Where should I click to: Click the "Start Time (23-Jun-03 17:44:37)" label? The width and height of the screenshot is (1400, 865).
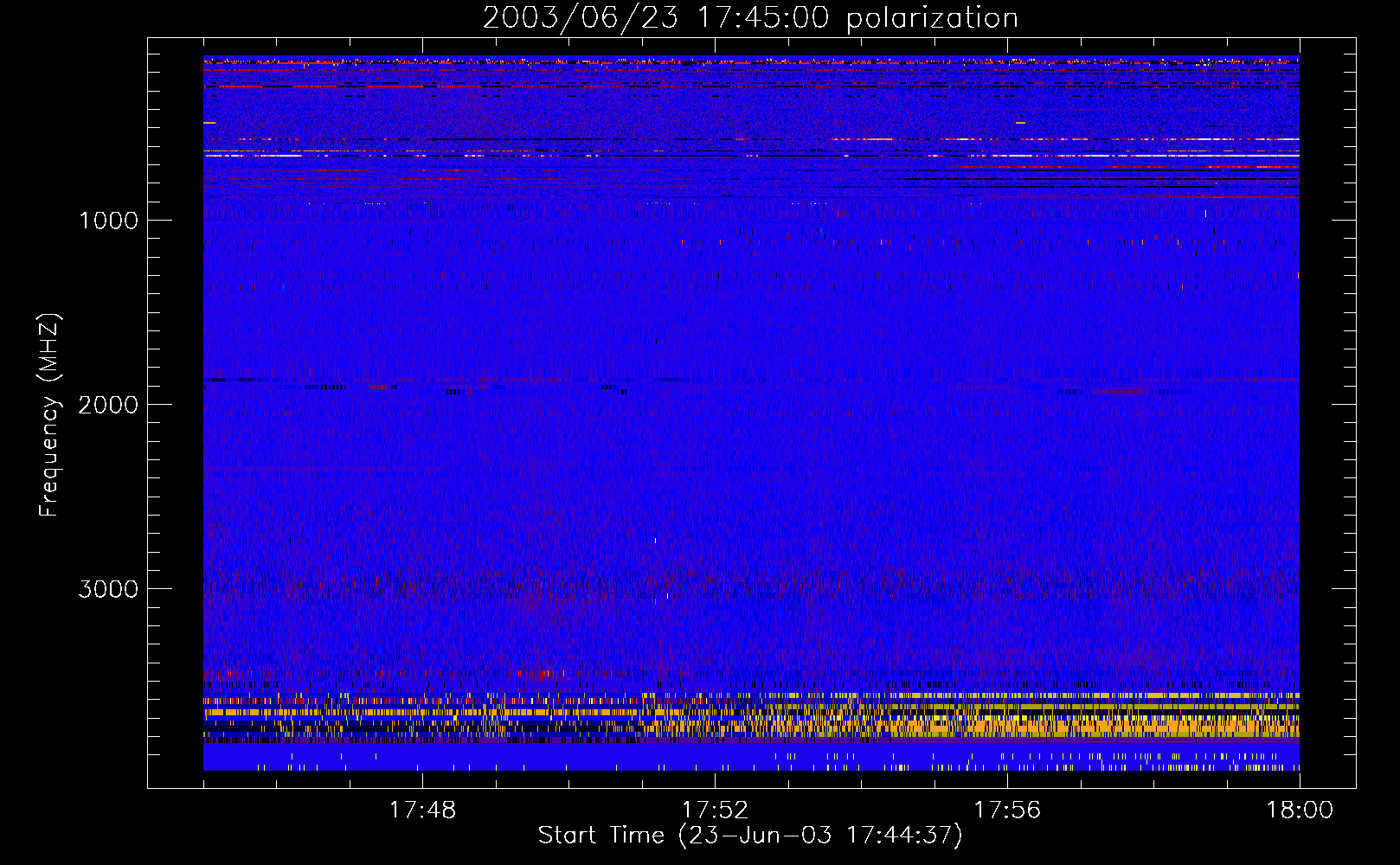(750, 836)
